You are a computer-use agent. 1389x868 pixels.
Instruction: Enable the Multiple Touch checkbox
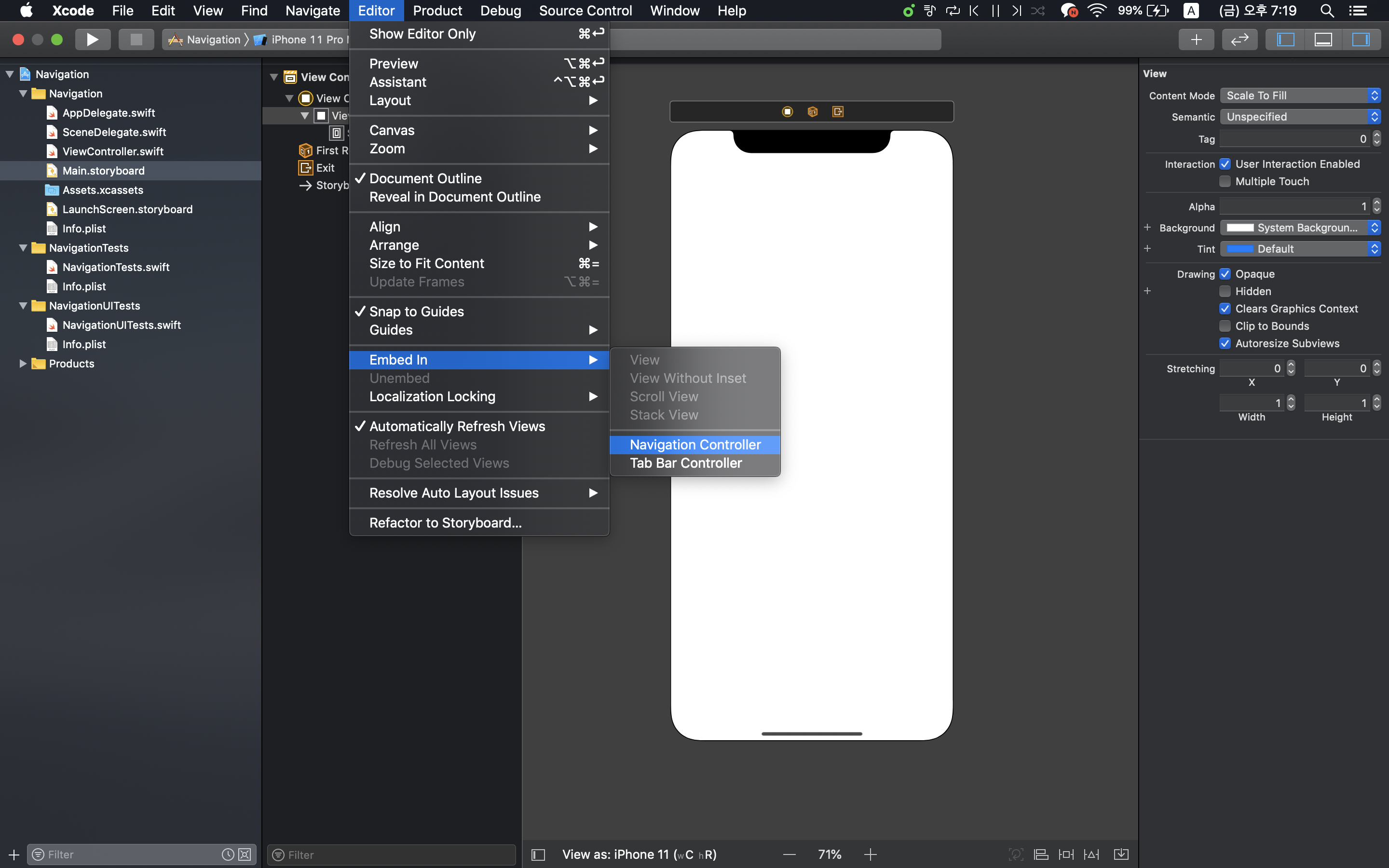[x=1225, y=181]
